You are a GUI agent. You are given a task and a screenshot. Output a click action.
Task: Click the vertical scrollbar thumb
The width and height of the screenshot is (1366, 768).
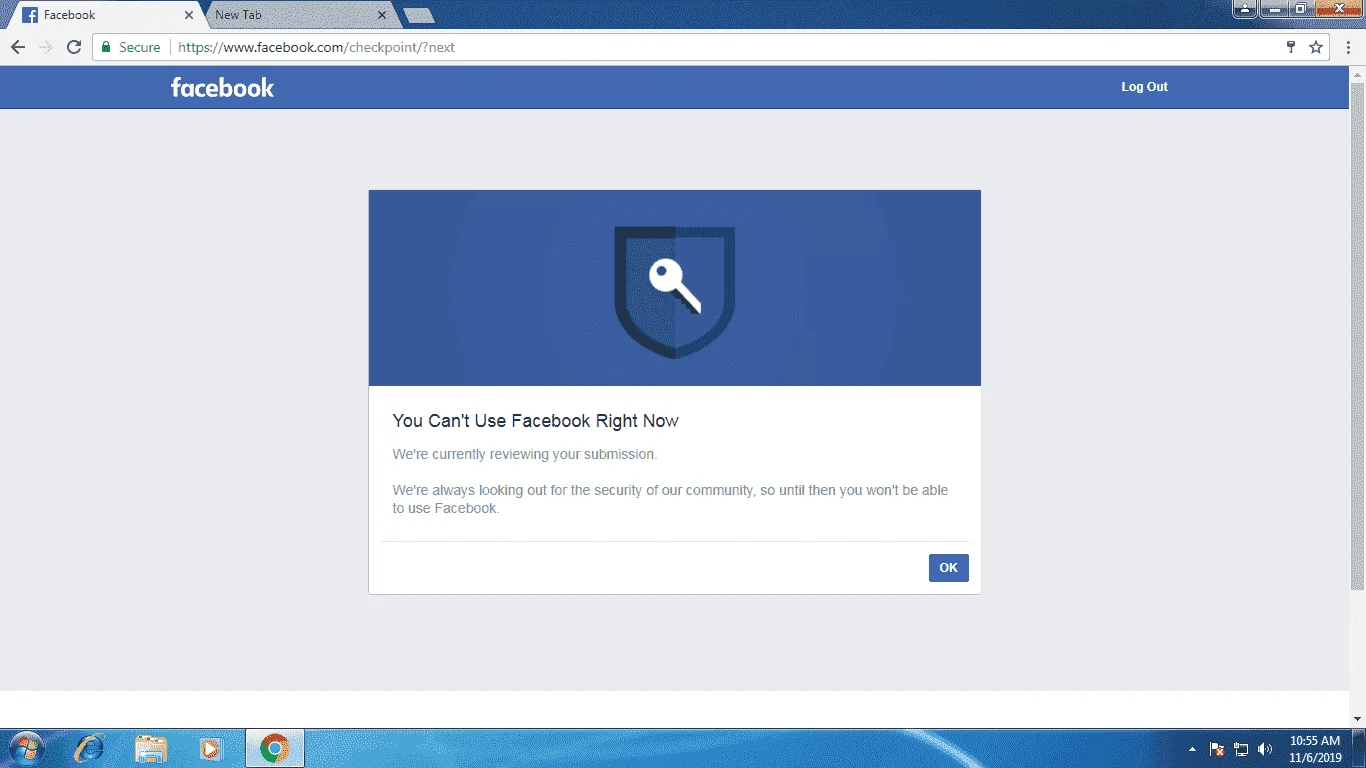click(x=1357, y=336)
